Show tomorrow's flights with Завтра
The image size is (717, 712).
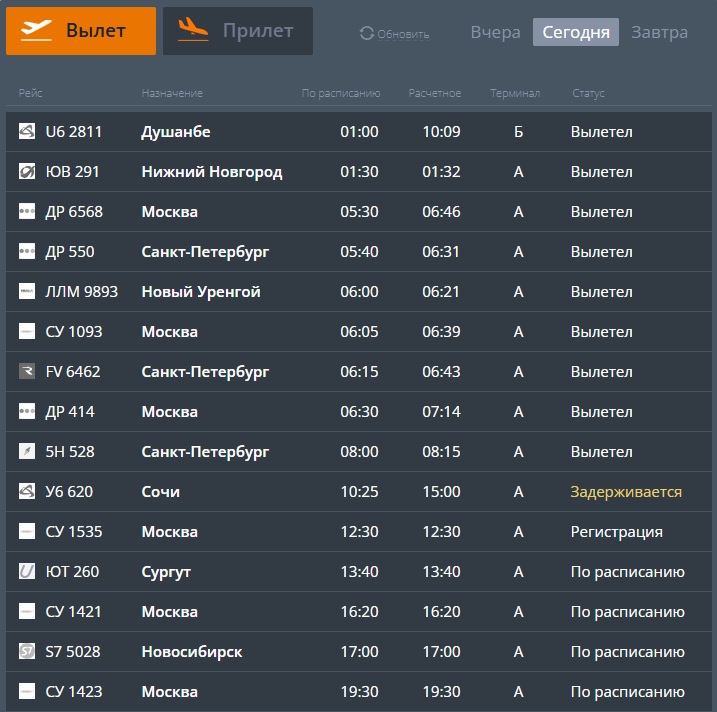659,32
